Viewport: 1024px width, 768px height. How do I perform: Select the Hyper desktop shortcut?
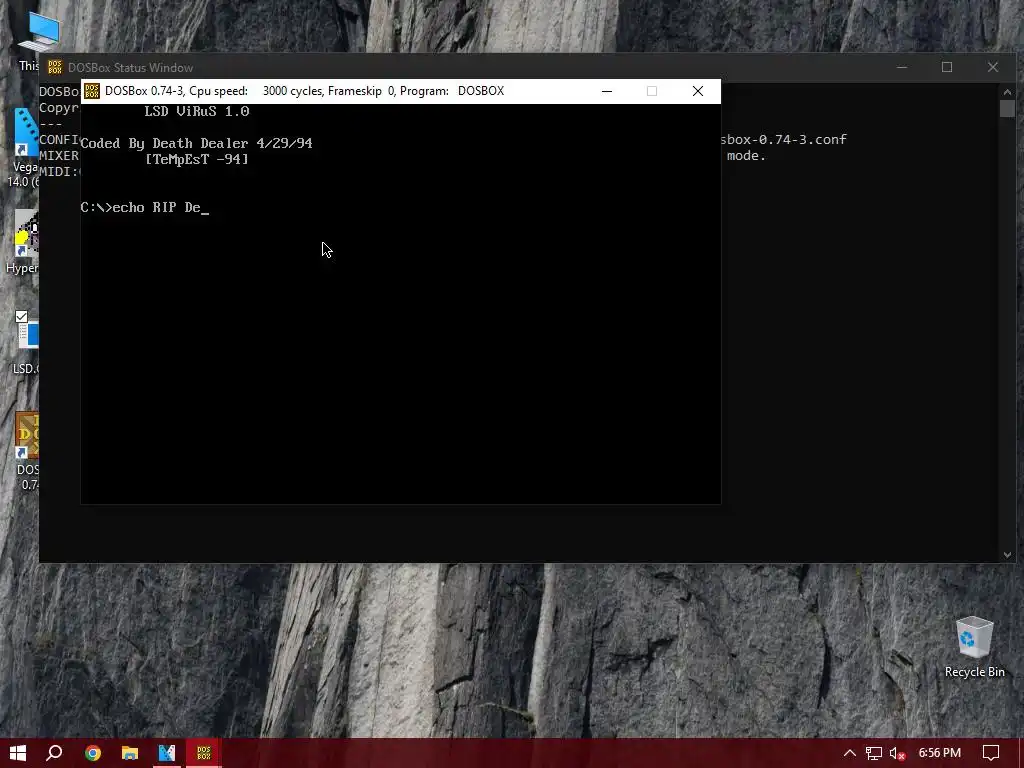[23, 242]
